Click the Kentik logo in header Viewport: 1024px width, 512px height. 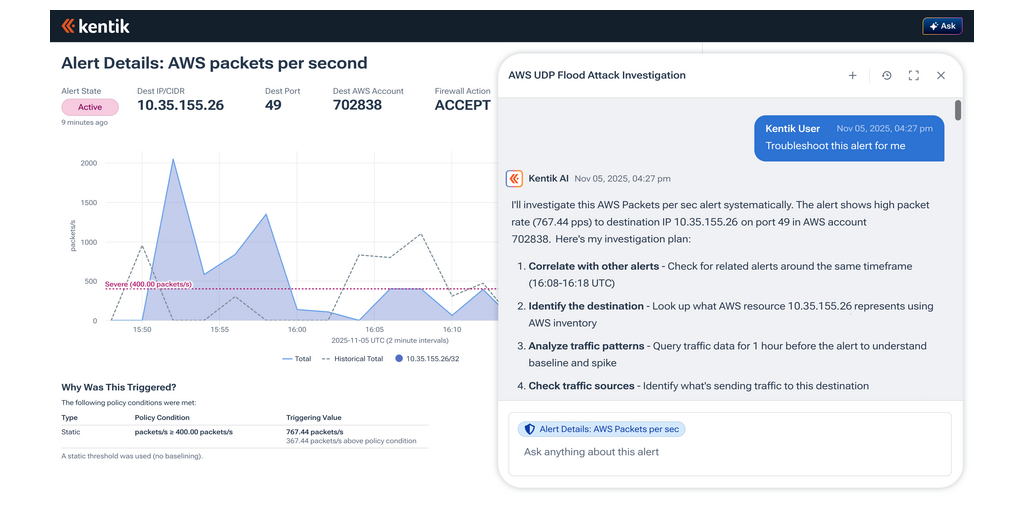click(x=95, y=26)
